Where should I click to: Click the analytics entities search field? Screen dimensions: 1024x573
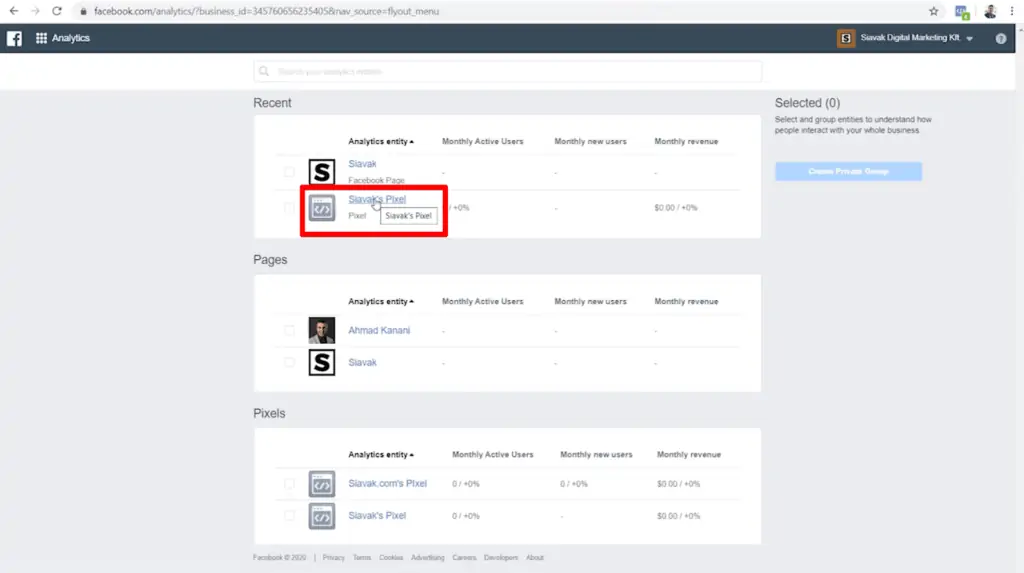pyautogui.click(x=507, y=71)
